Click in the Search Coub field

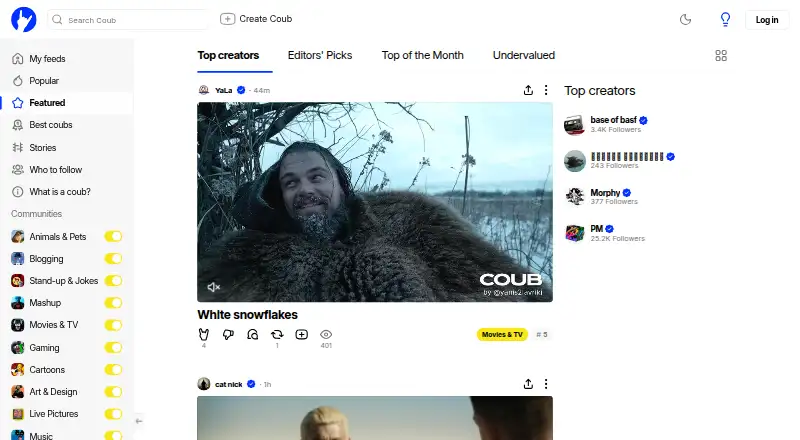pos(128,19)
